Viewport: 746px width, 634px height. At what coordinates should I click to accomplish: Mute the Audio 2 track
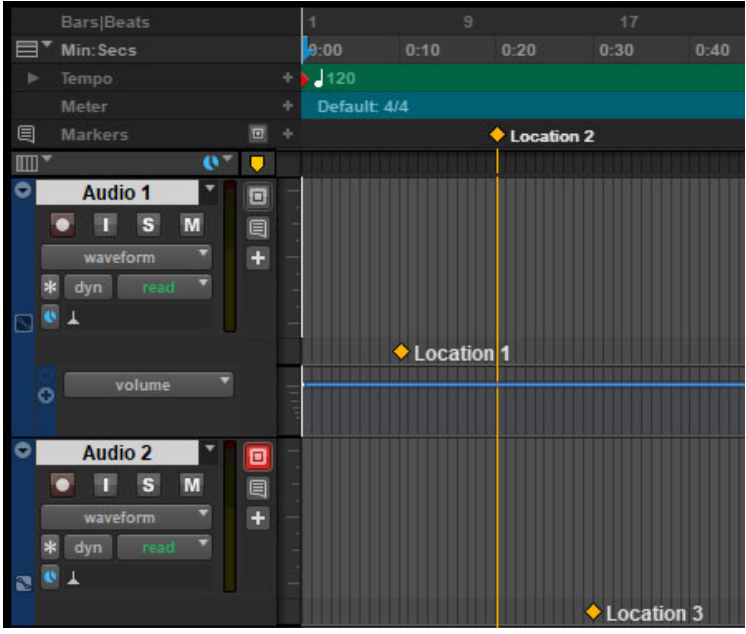[191, 485]
